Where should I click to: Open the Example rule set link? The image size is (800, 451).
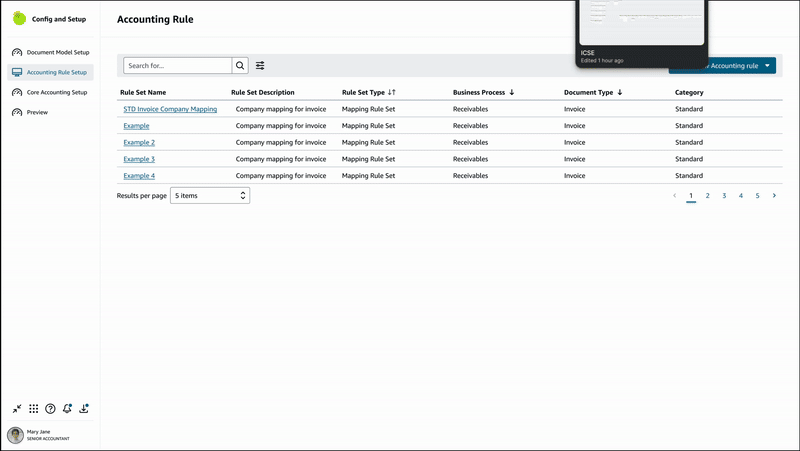136,126
